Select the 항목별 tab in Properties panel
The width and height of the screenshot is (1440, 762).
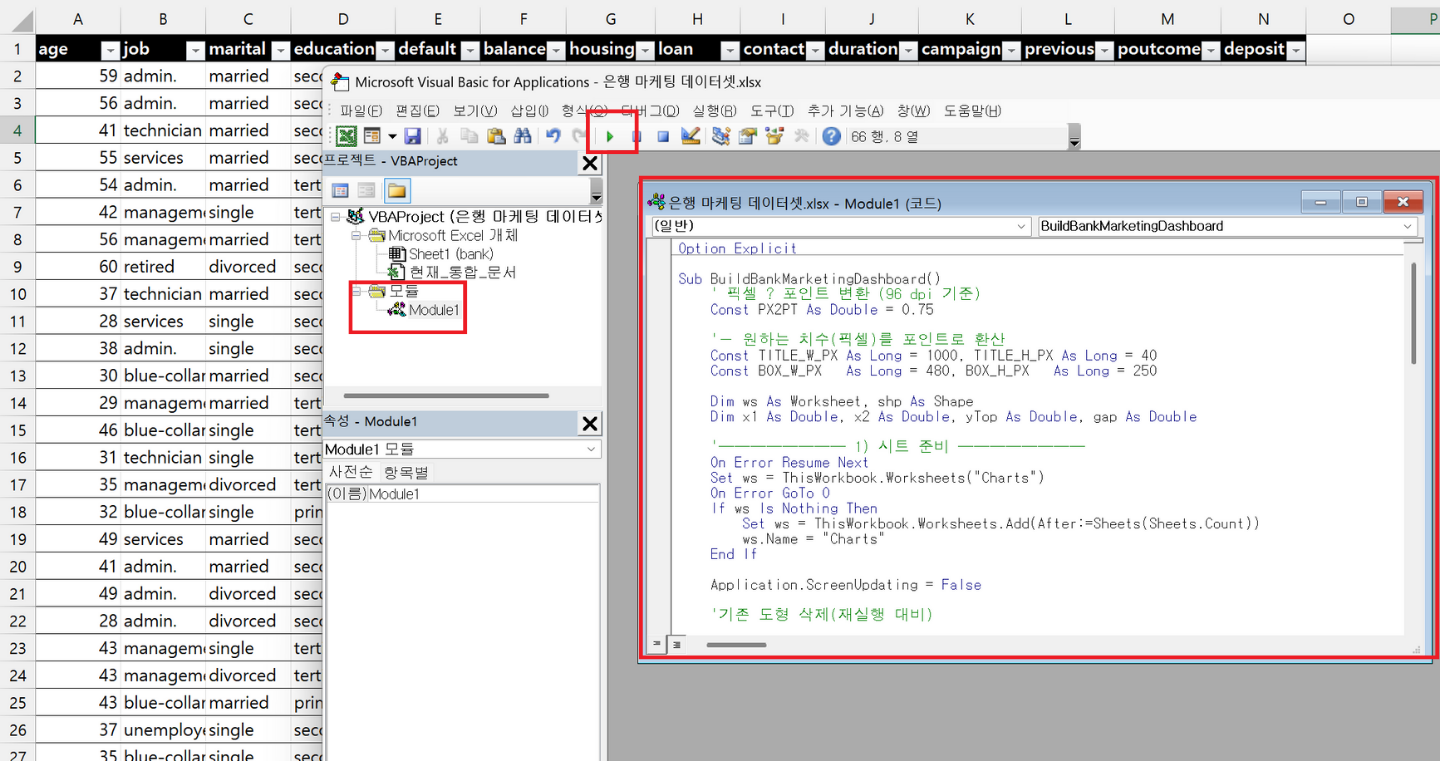[405, 472]
